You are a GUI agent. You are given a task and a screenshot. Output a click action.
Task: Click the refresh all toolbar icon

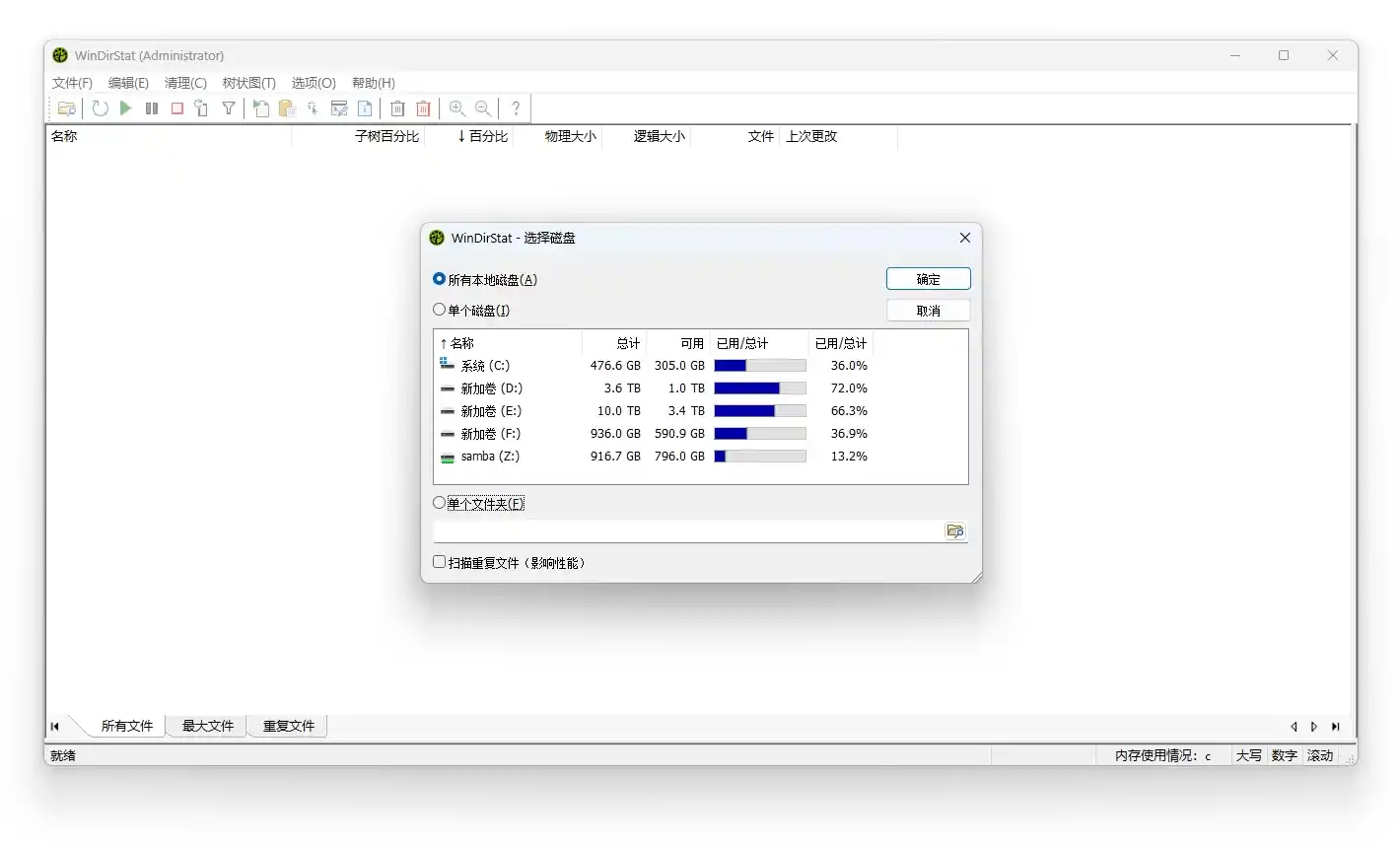100,108
